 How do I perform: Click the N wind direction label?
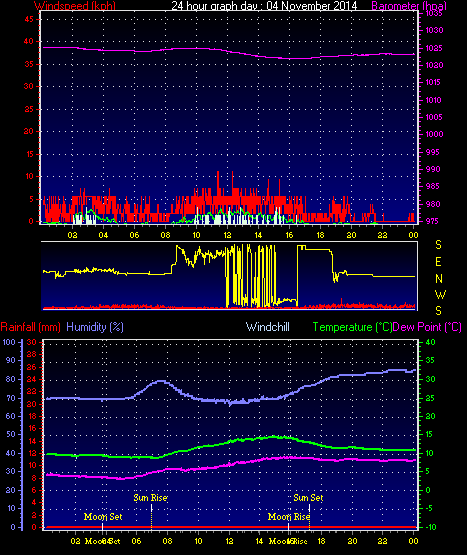[x=439, y=279]
